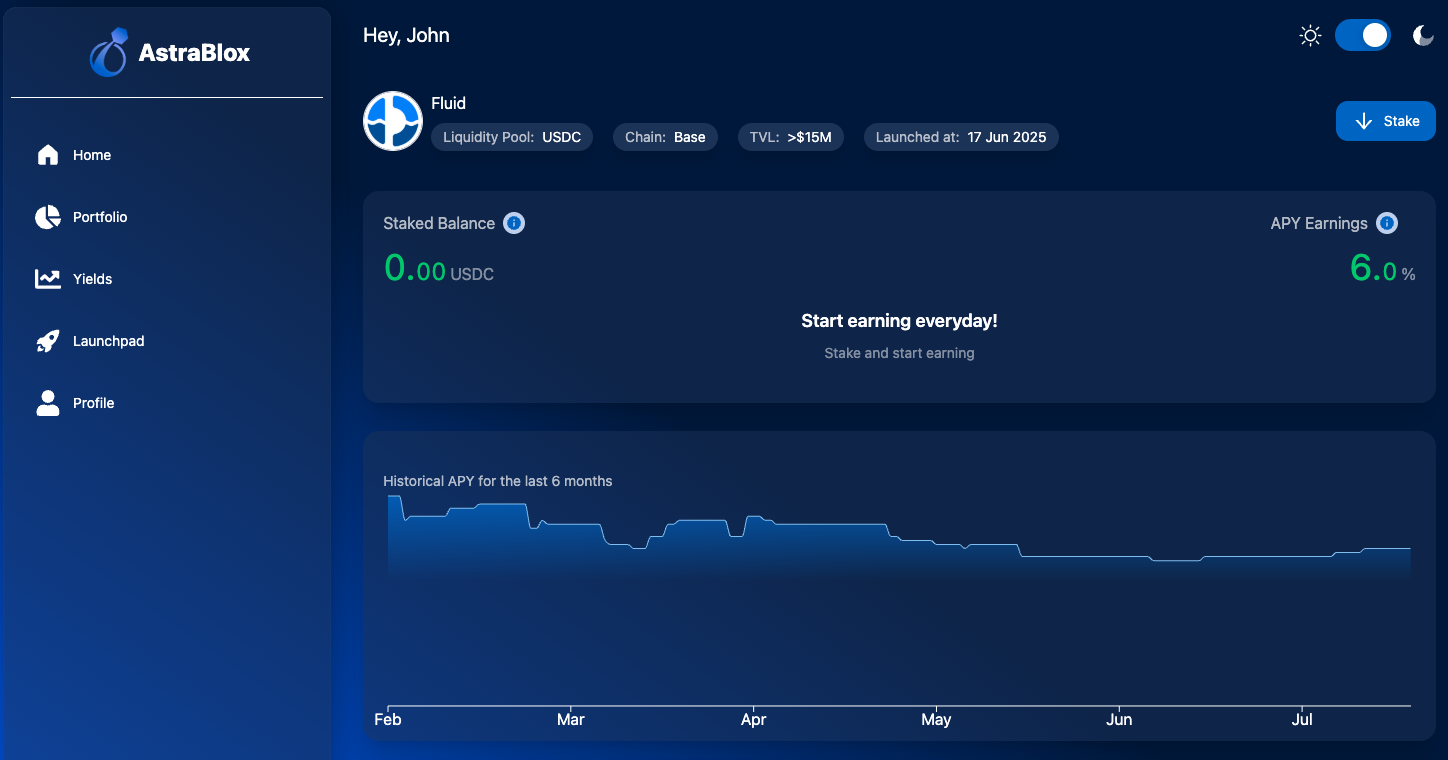Navigate to Portfolio in the sidebar menu
Image resolution: width=1448 pixels, height=760 pixels.
coord(99,217)
